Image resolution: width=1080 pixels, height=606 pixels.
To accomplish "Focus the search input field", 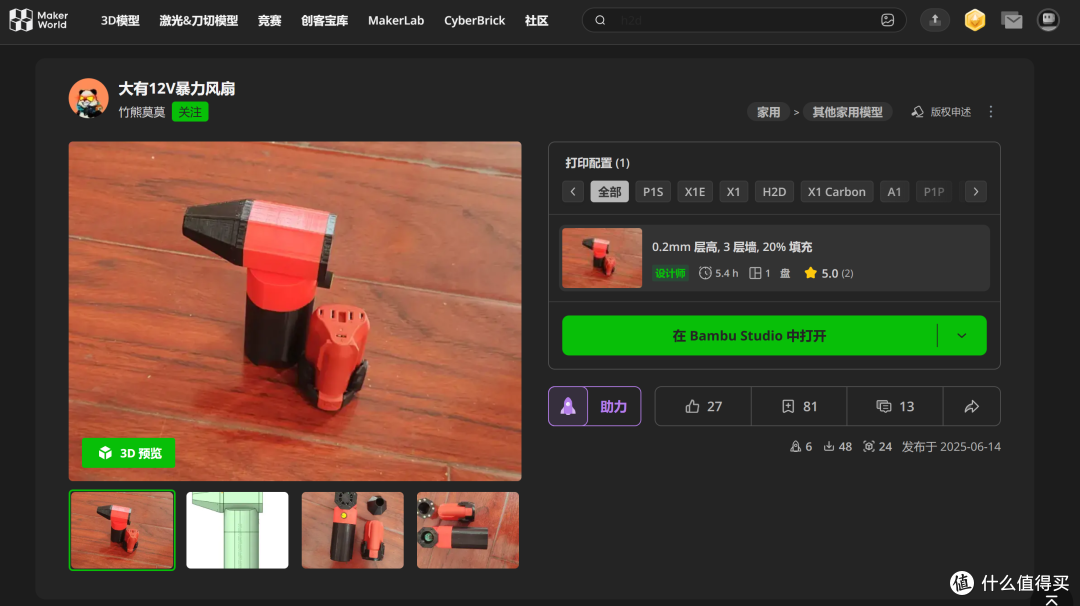I will 744,20.
